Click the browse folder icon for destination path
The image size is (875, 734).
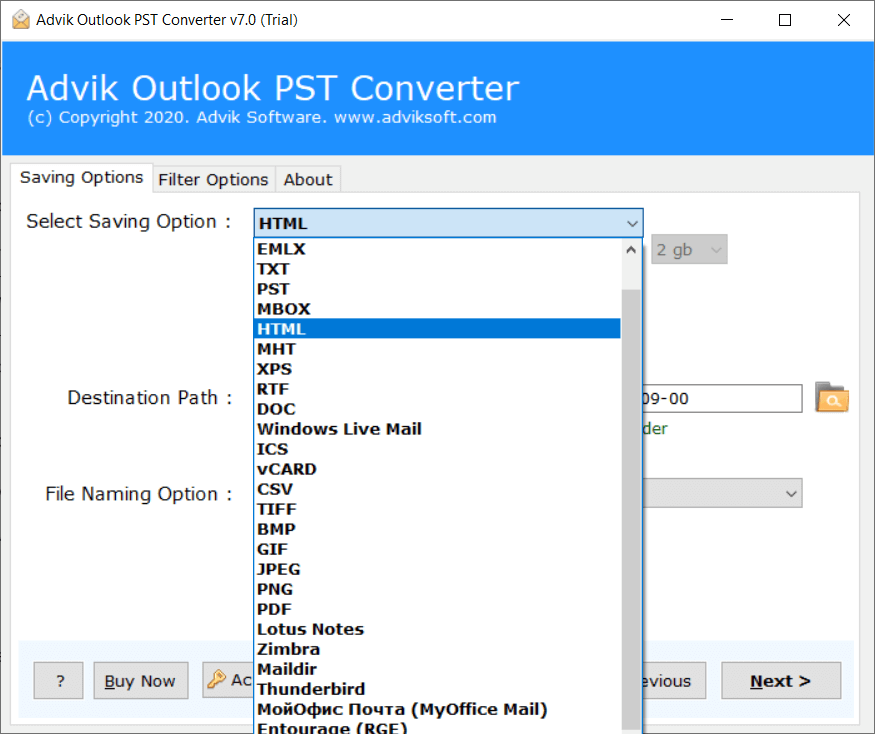pos(831,398)
